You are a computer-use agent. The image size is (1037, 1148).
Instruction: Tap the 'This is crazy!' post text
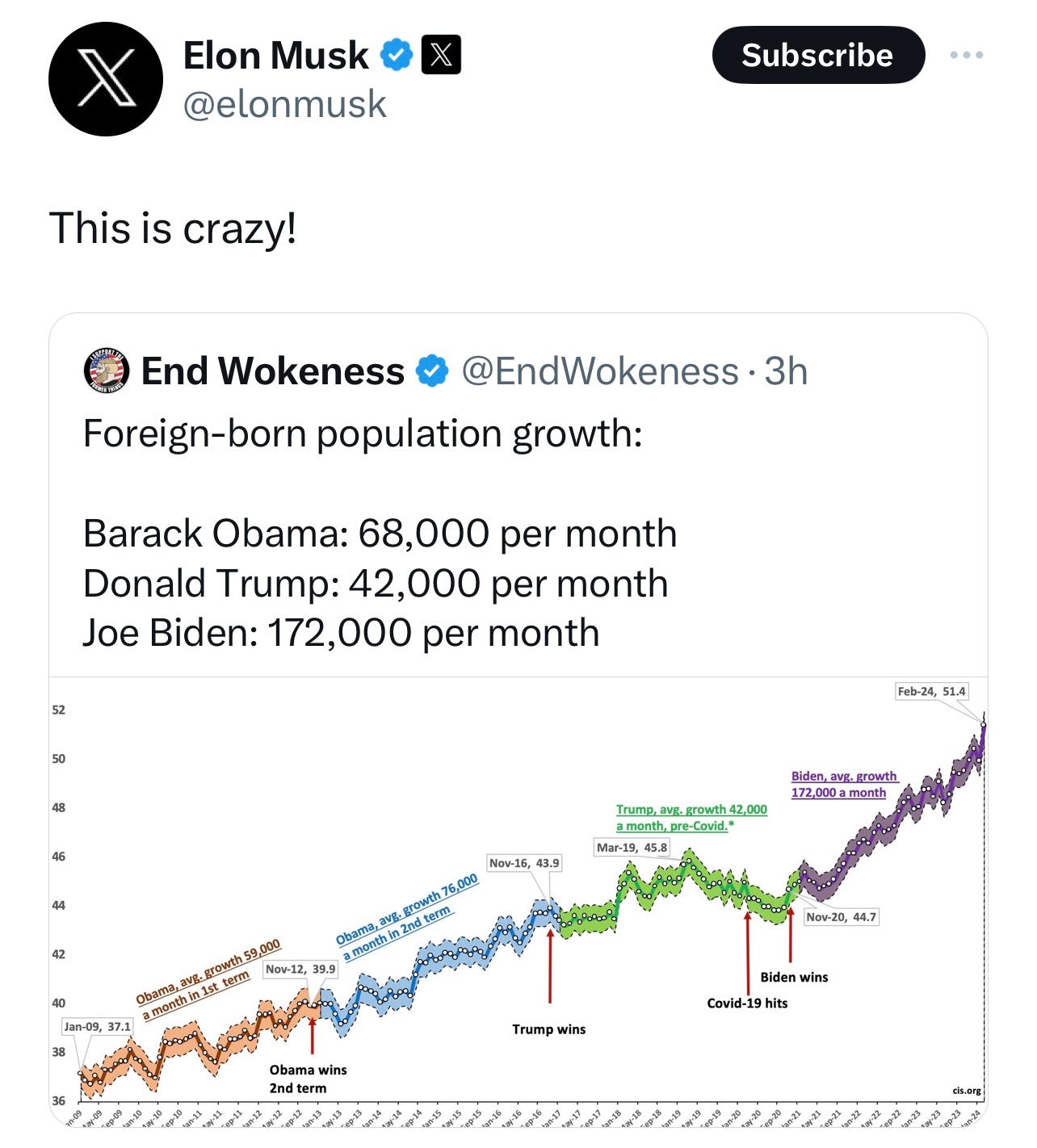pos(173,228)
